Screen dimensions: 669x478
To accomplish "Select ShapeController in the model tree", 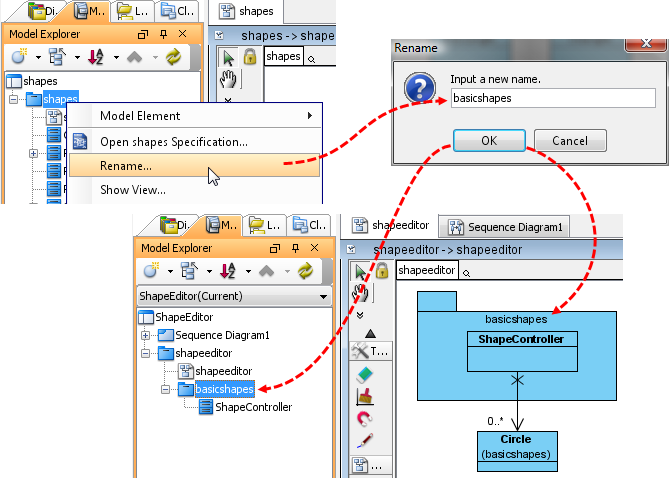I will coord(245,407).
